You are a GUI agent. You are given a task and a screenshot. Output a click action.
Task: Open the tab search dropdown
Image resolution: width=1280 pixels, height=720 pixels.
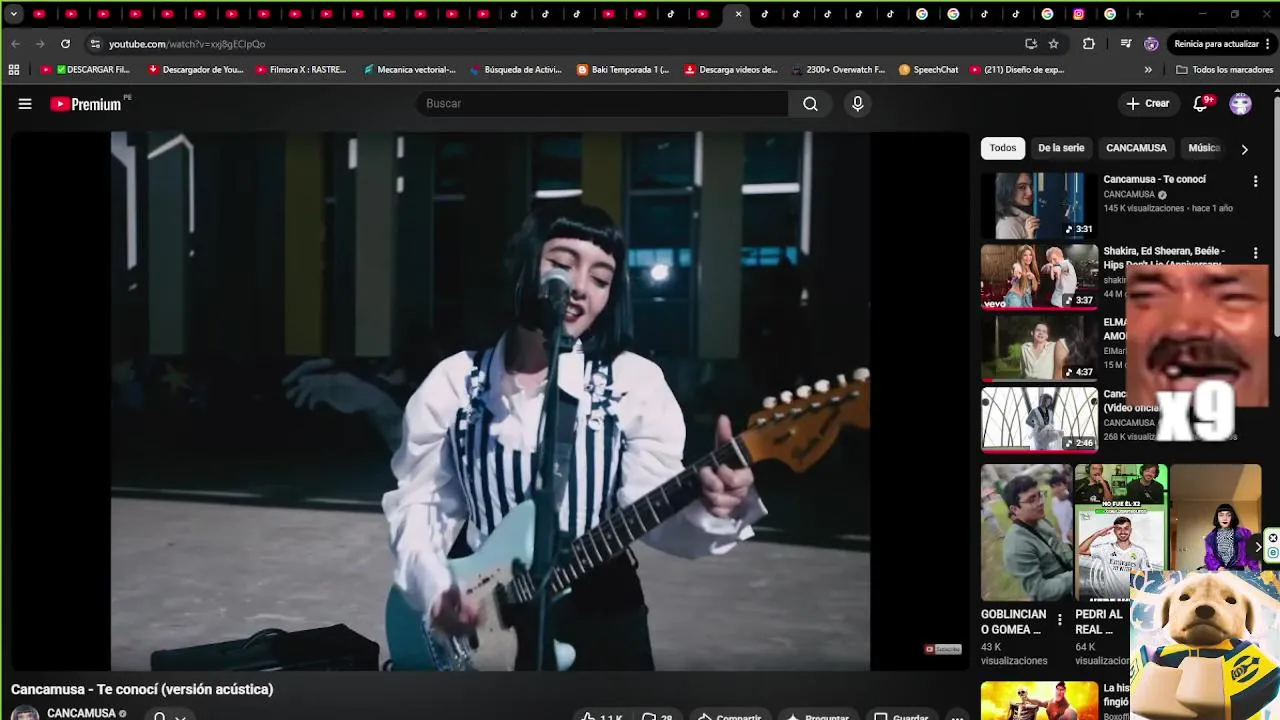(13, 14)
